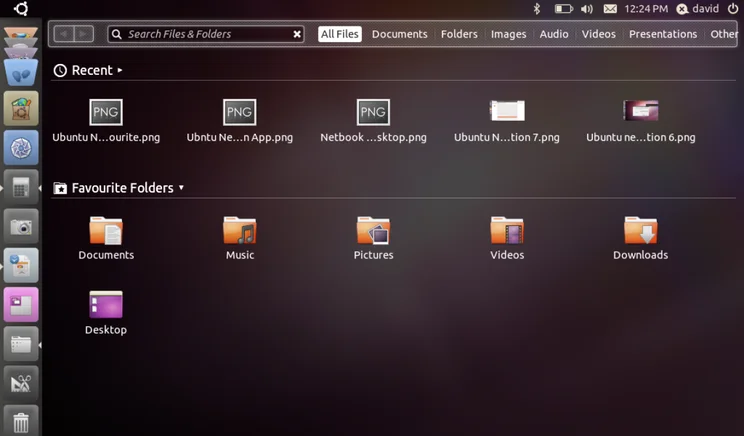744x436 pixels.
Task: Open Ubntu Ne…n App.png recent file
Action: [240, 121]
